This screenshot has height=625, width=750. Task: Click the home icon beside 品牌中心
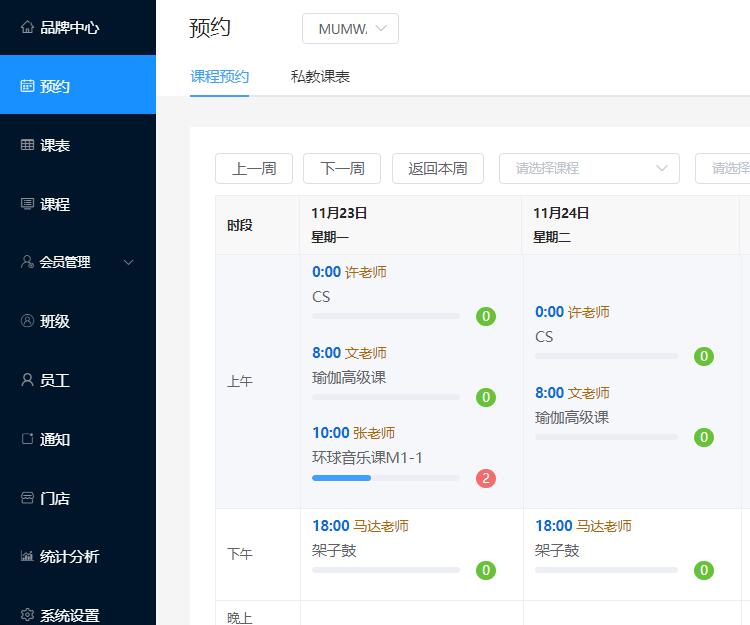(27, 28)
